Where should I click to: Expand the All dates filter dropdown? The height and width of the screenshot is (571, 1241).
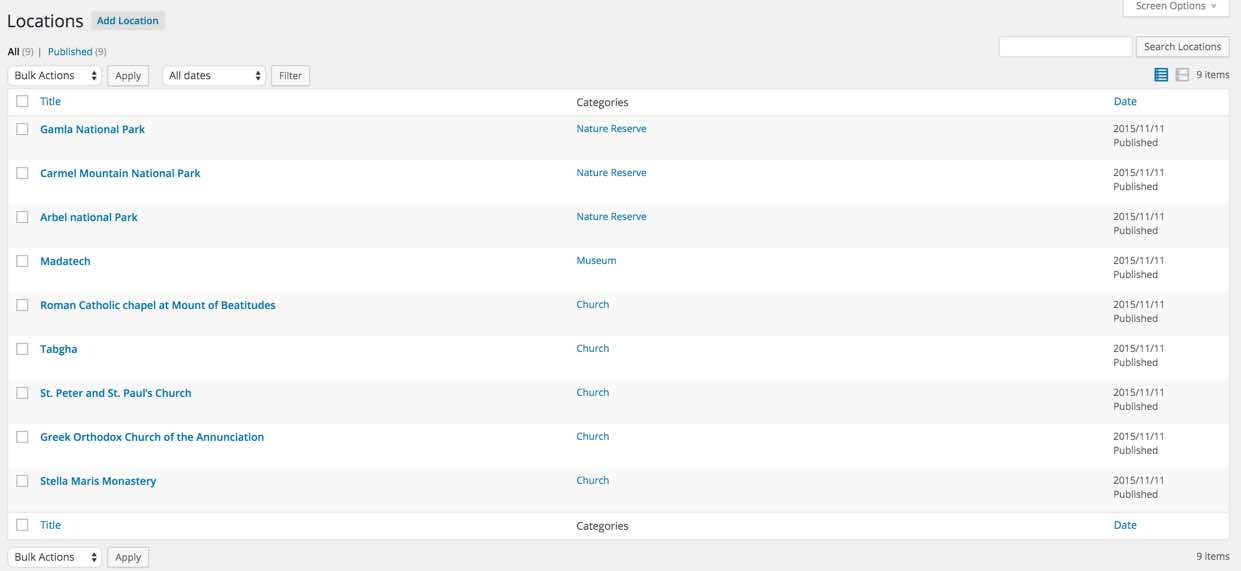point(214,76)
